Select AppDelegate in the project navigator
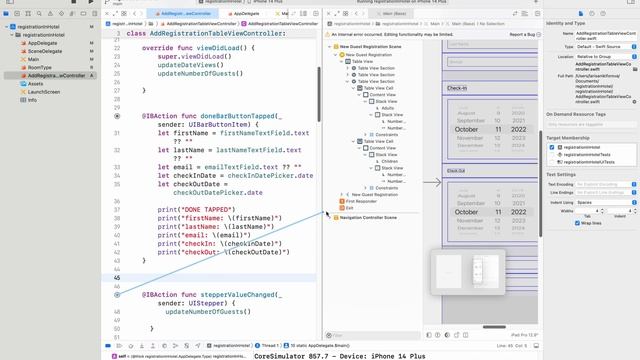Image resolution: width=640 pixels, height=360 pixels. (x=42, y=43)
